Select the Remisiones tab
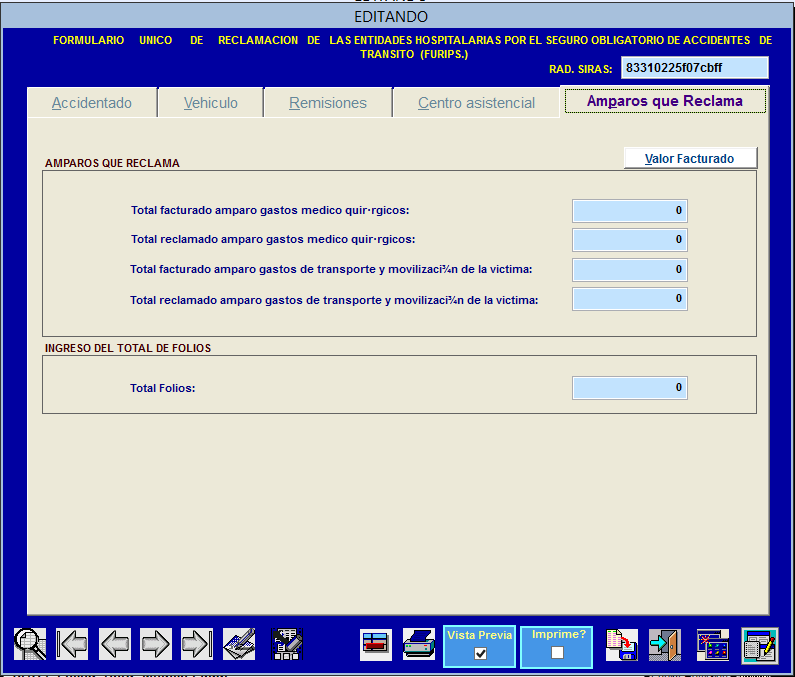Screen dimensions: 795x677 pos(328,103)
